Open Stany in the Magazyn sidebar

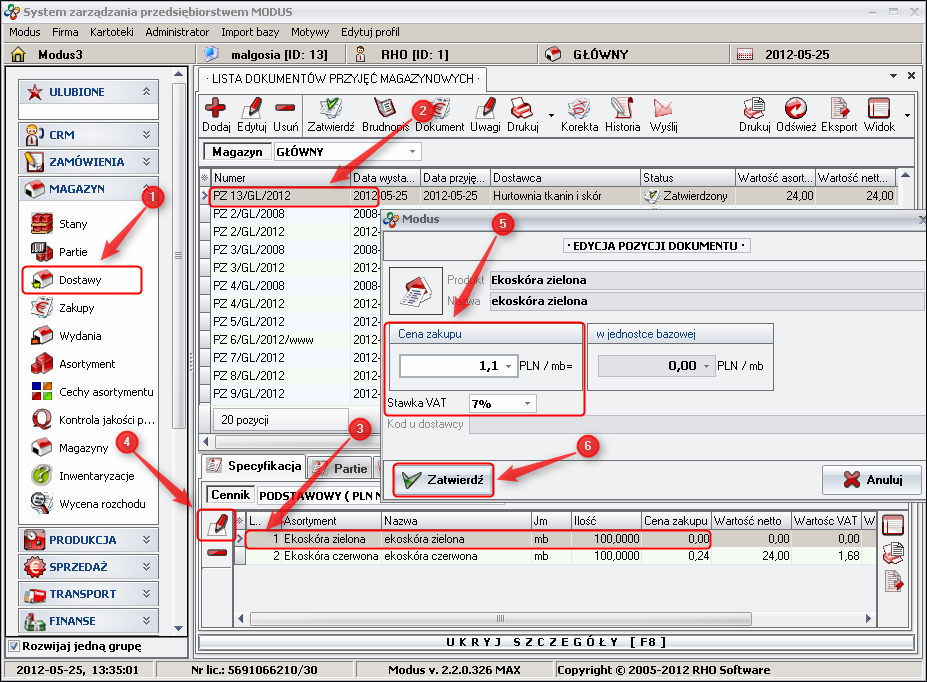point(73,225)
